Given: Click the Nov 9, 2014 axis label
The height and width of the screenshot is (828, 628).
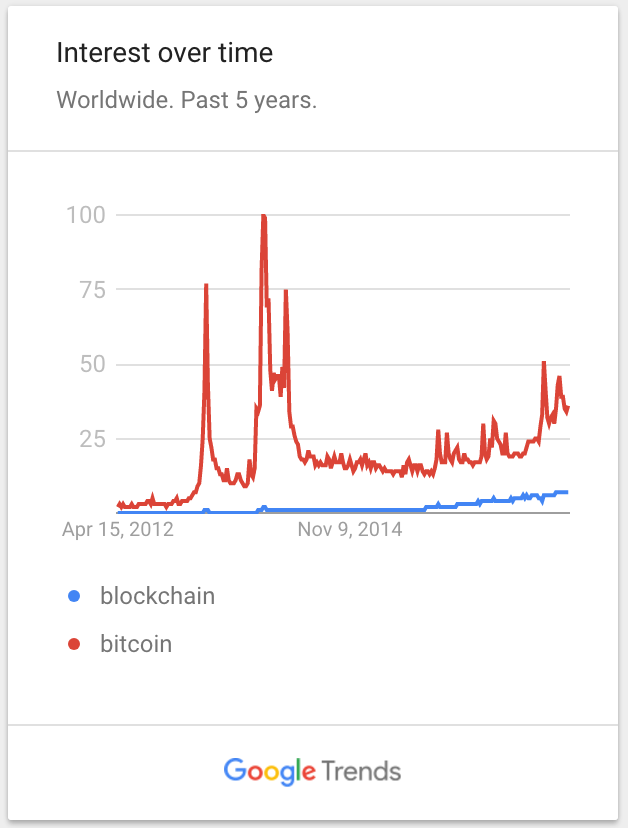Looking at the screenshot, I should (x=350, y=529).
